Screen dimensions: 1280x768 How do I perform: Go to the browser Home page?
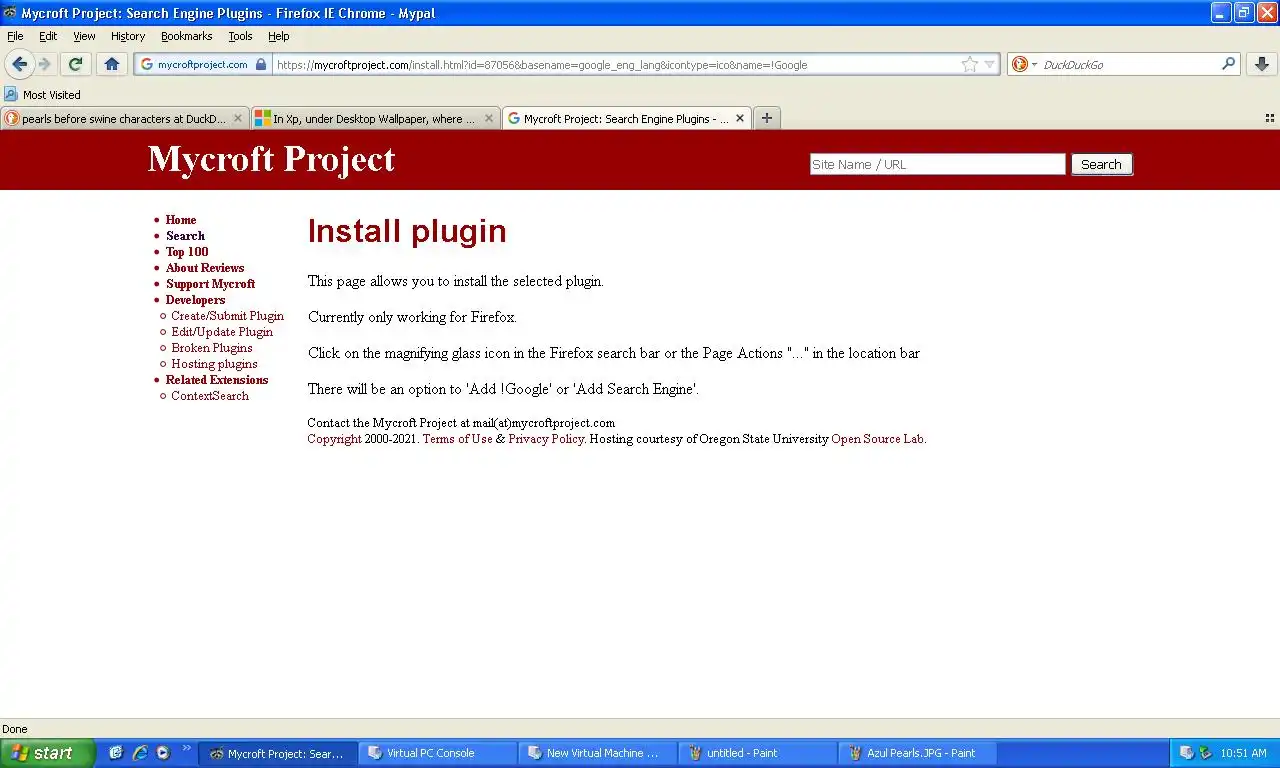click(x=112, y=64)
